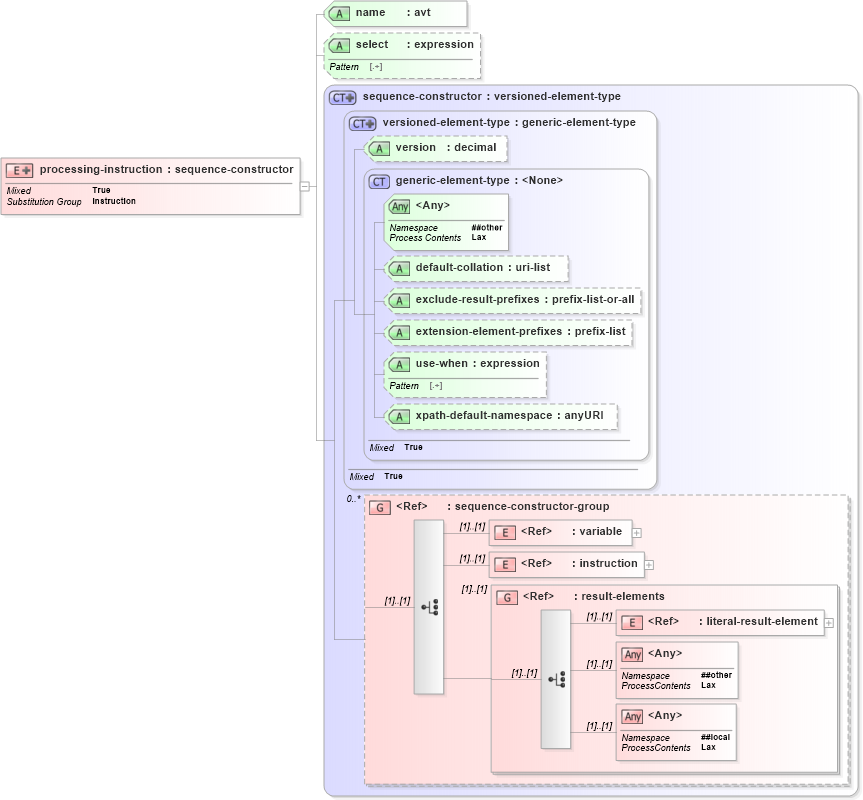
Task: Click the A icon on the name attribute
Action: pyautogui.click(x=339, y=13)
